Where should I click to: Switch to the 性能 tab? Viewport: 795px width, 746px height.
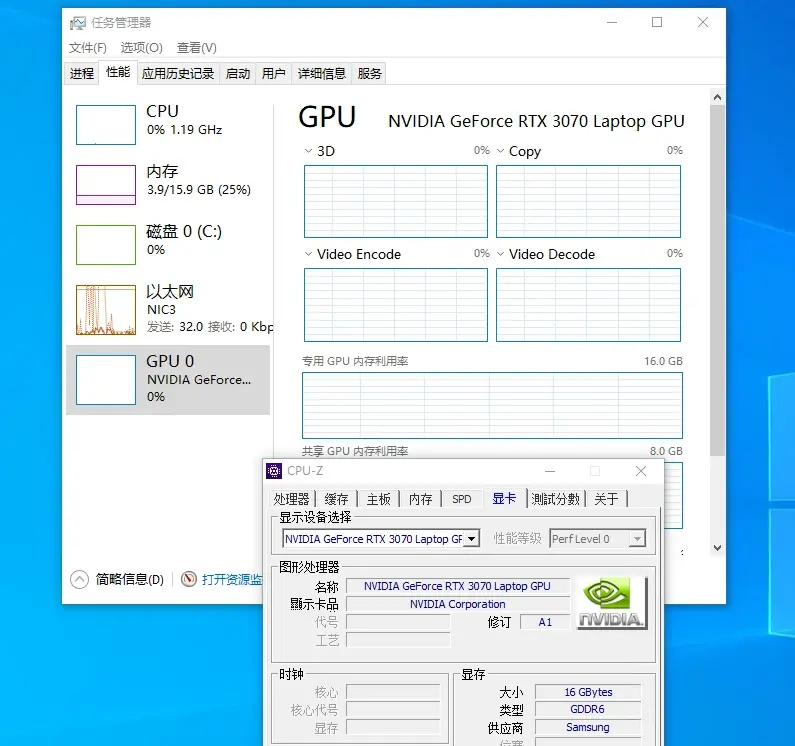[x=118, y=73]
